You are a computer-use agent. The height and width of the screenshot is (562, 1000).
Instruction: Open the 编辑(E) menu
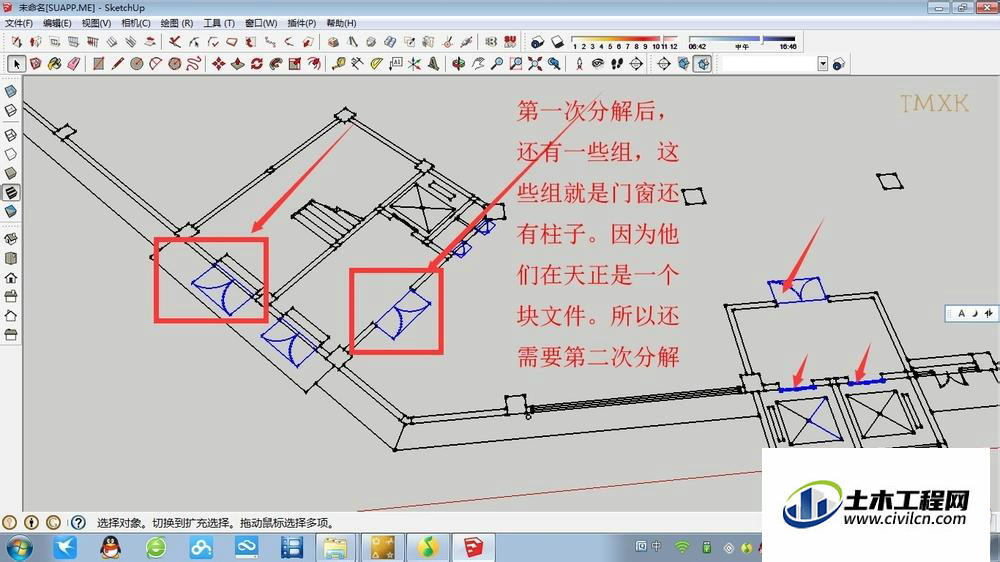tap(57, 23)
